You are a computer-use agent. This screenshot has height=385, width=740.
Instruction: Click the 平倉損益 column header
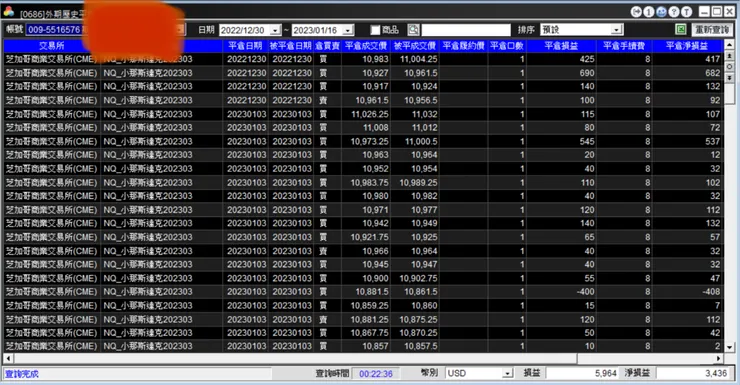point(562,46)
